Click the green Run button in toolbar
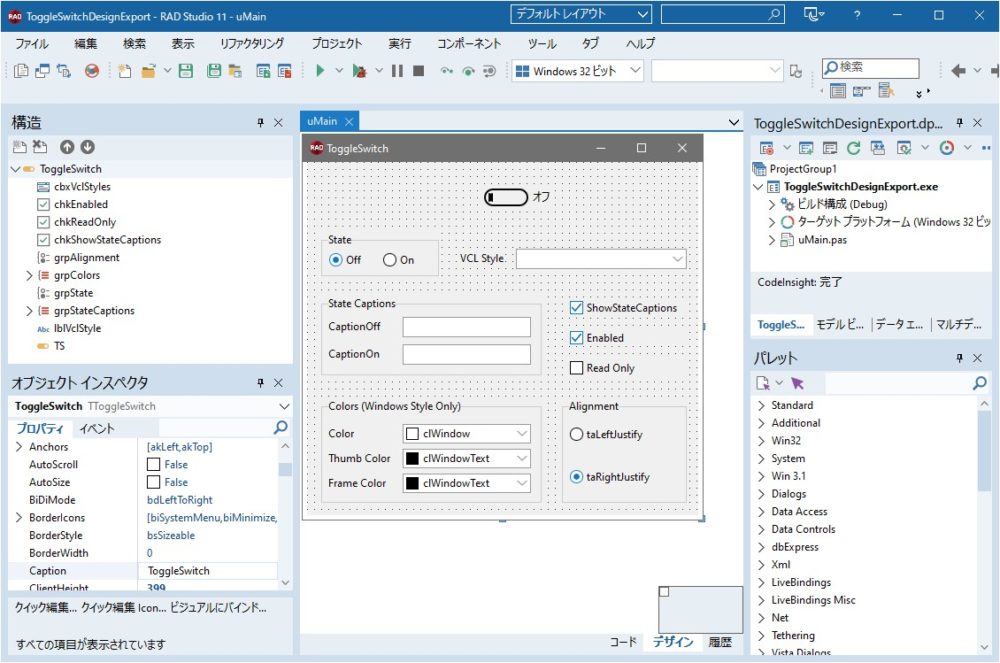Image resolution: width=1000 pixels, height=663 pixels. [320, 71]
